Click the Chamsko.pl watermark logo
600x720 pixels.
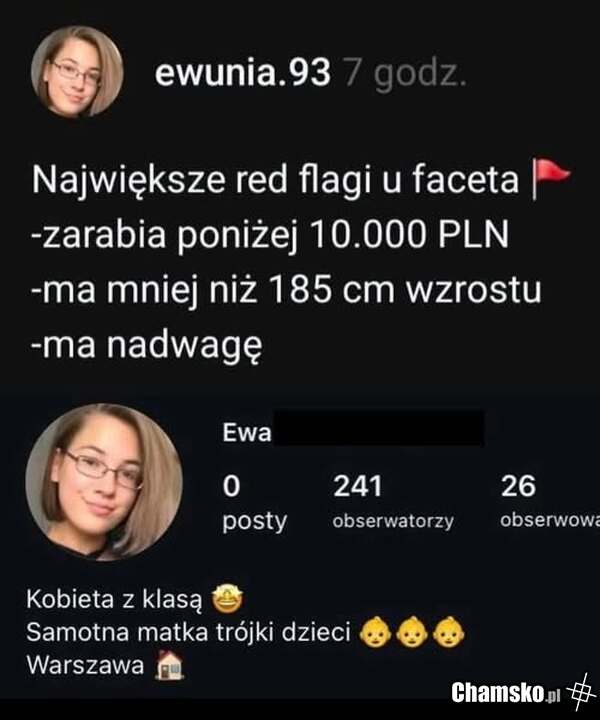pos(505,692)
